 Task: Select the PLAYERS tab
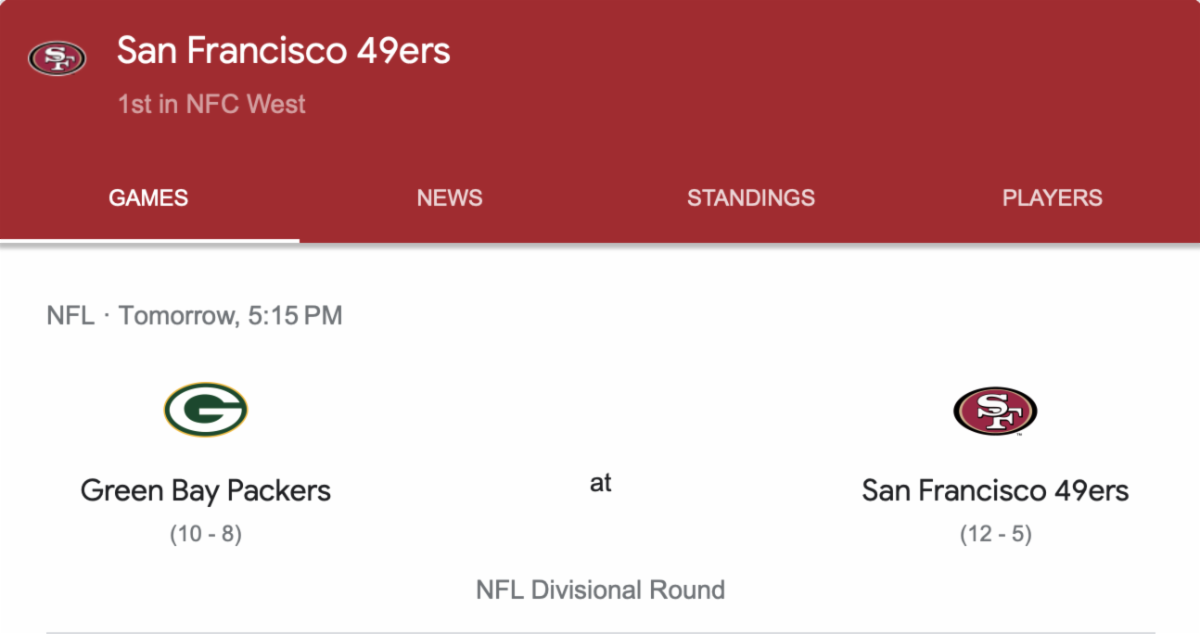click(1052, 198)
